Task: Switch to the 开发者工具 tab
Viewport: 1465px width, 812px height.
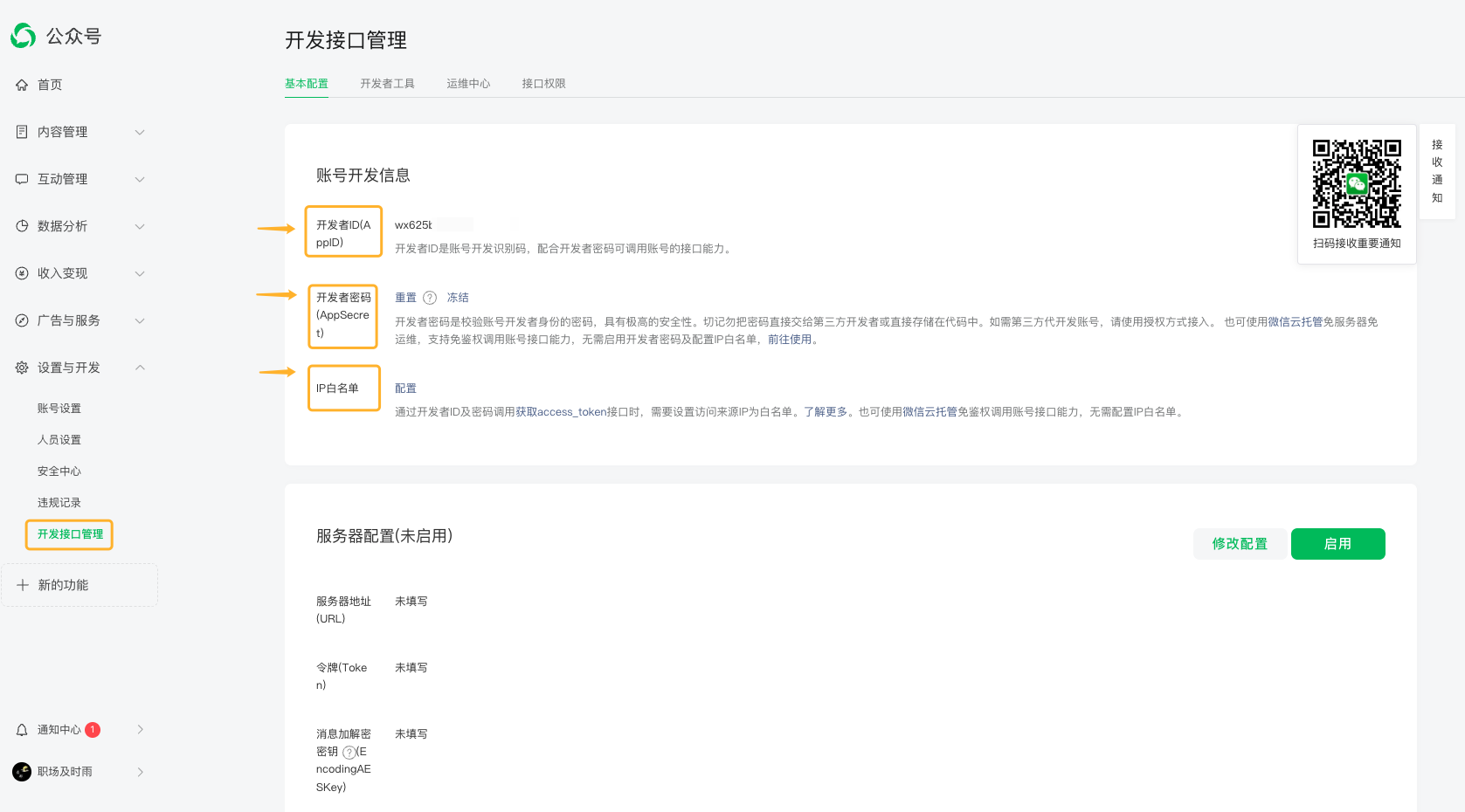Action: (x=387, y=84)
